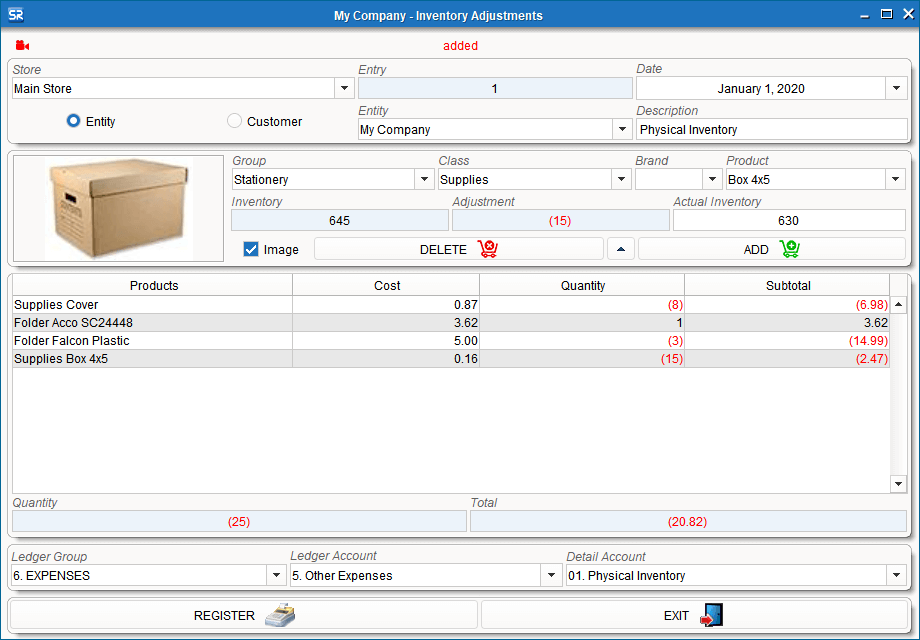Click the Adjustment field showing (15)
This screenshot has width=920, height=640.
click(560, 221)
